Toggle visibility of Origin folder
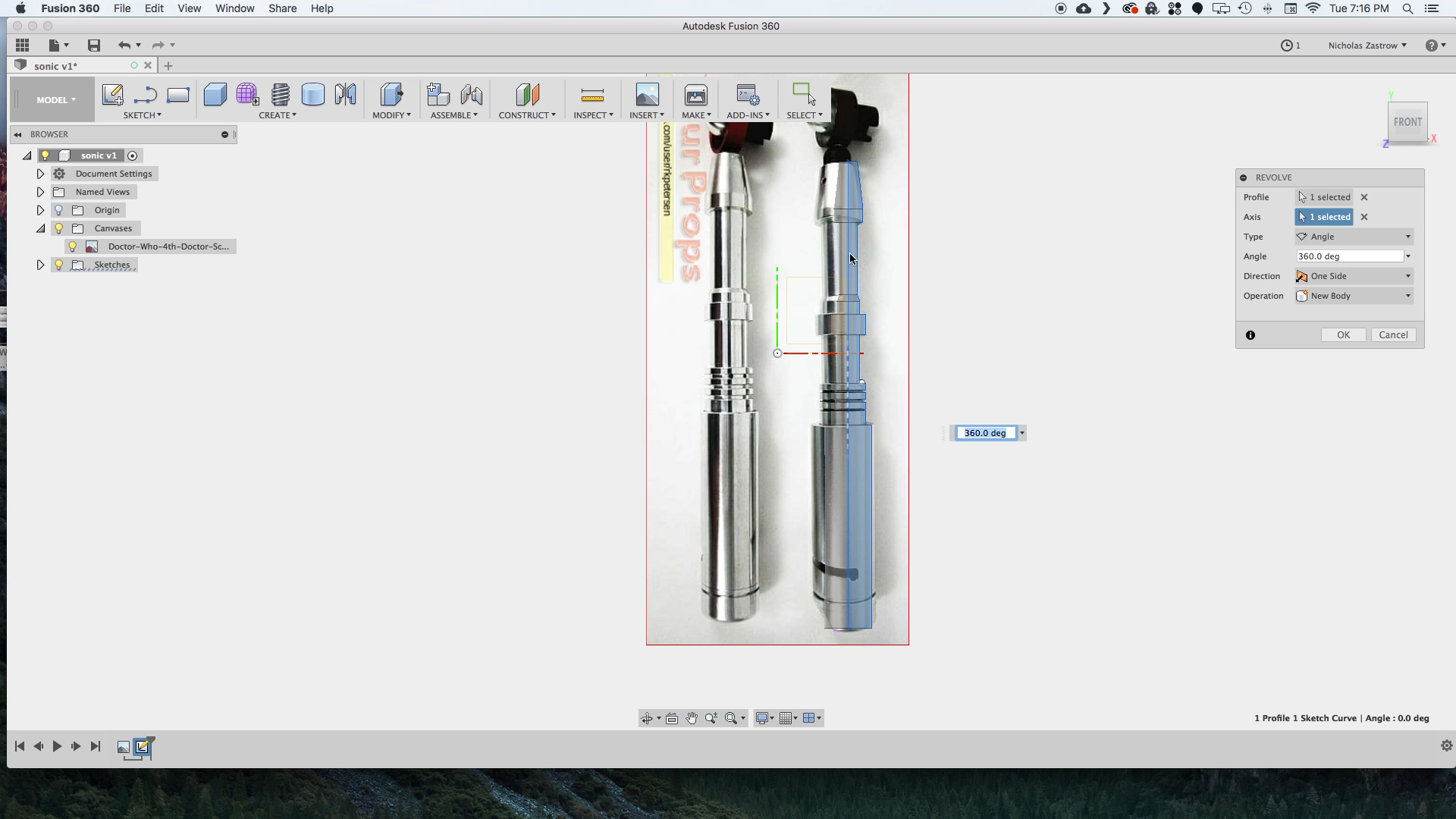1456x819 pixels. point(58,210)
